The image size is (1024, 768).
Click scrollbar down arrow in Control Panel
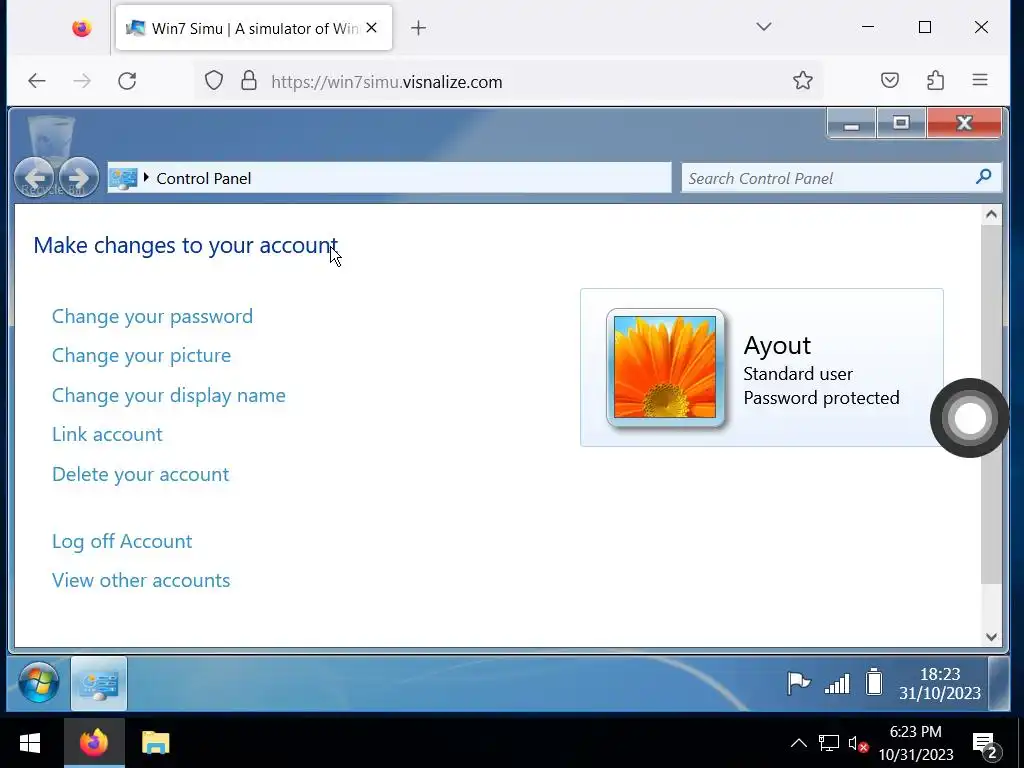coord(991,637)
